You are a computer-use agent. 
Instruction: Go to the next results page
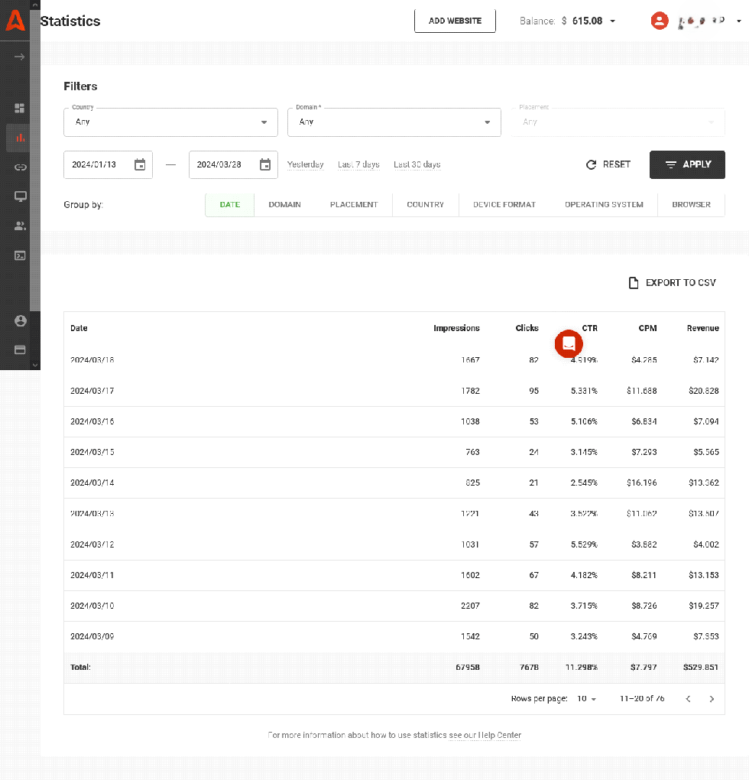712,699
